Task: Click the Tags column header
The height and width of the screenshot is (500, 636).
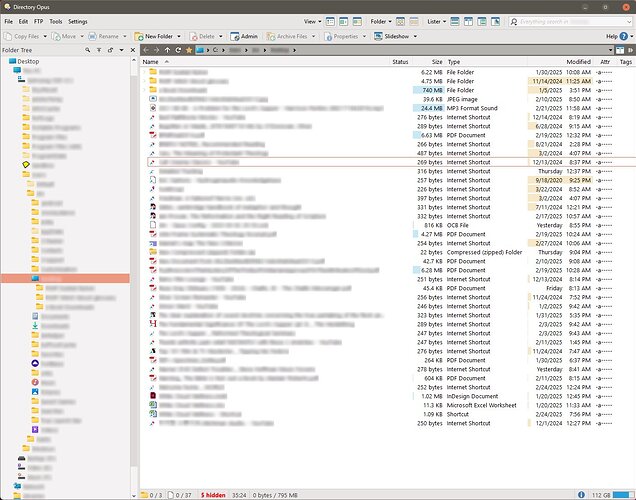Action: click(625, 62)
